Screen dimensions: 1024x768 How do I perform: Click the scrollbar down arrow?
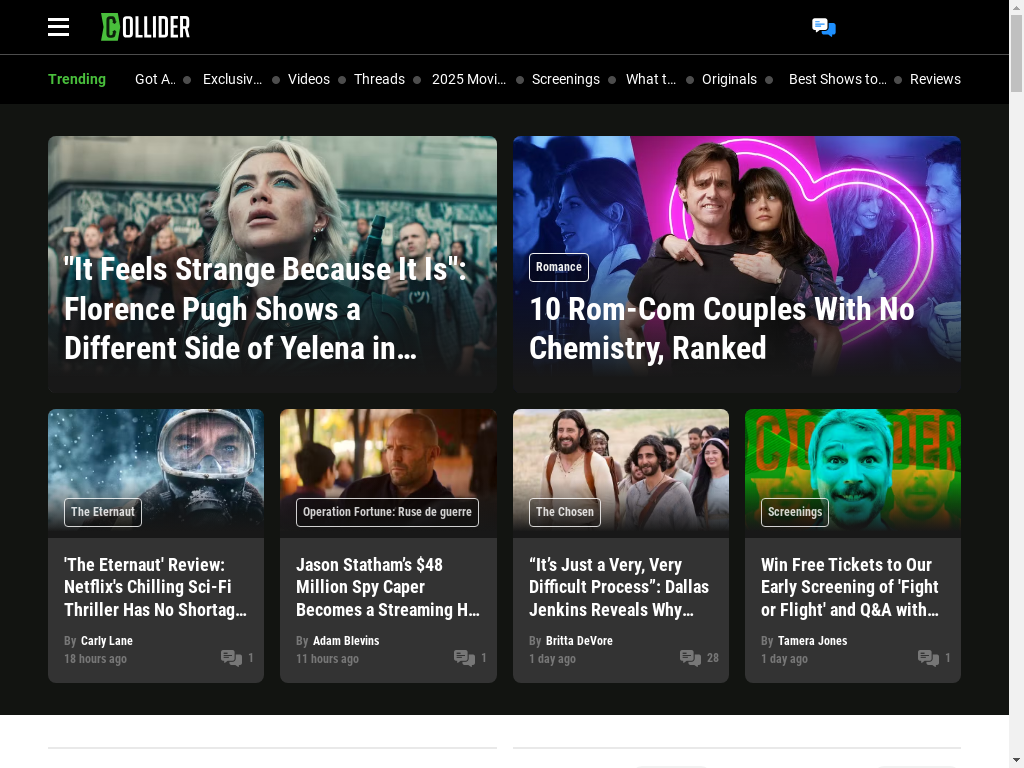click(x=1016, y=761)
